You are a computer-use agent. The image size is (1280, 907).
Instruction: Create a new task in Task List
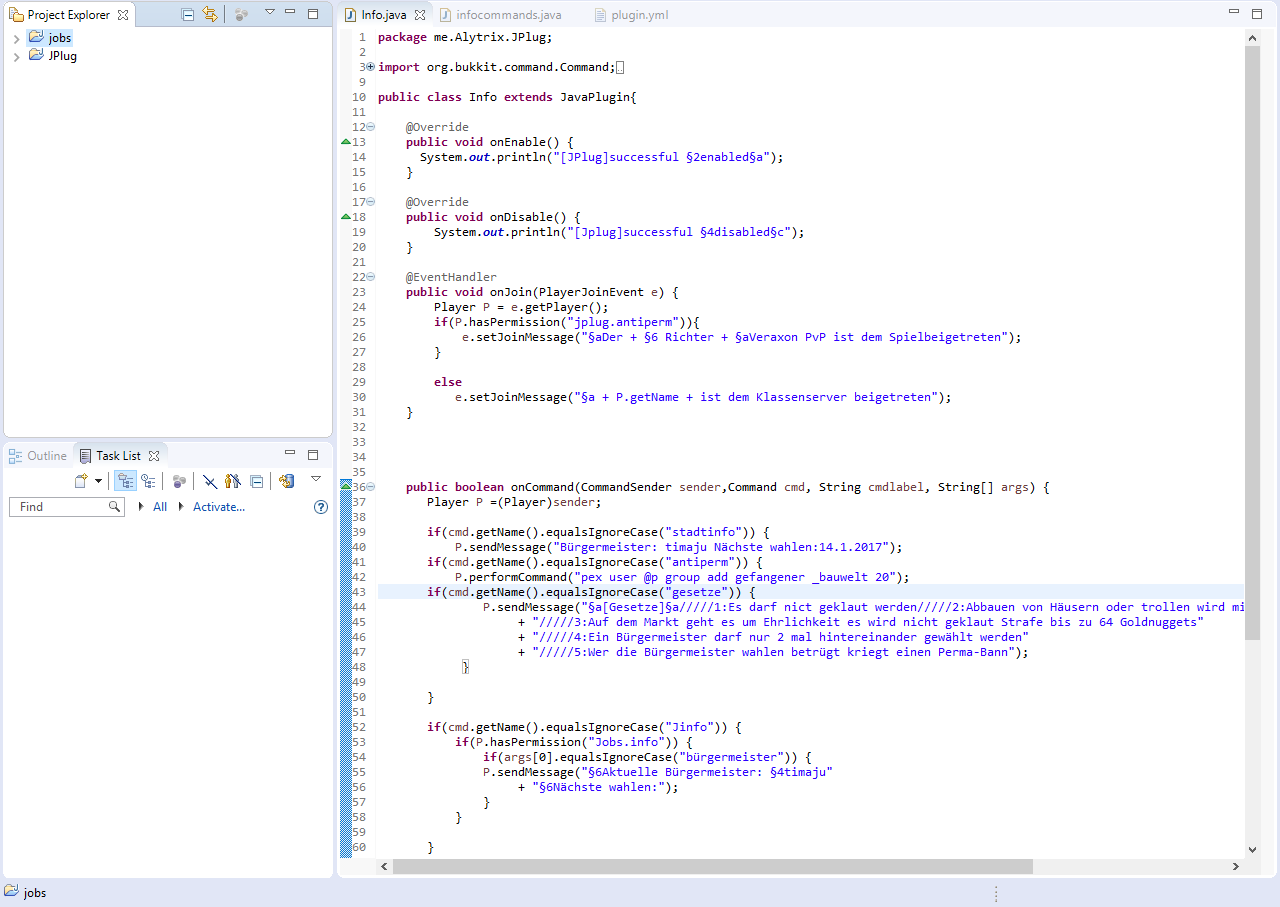coord(82,481)
